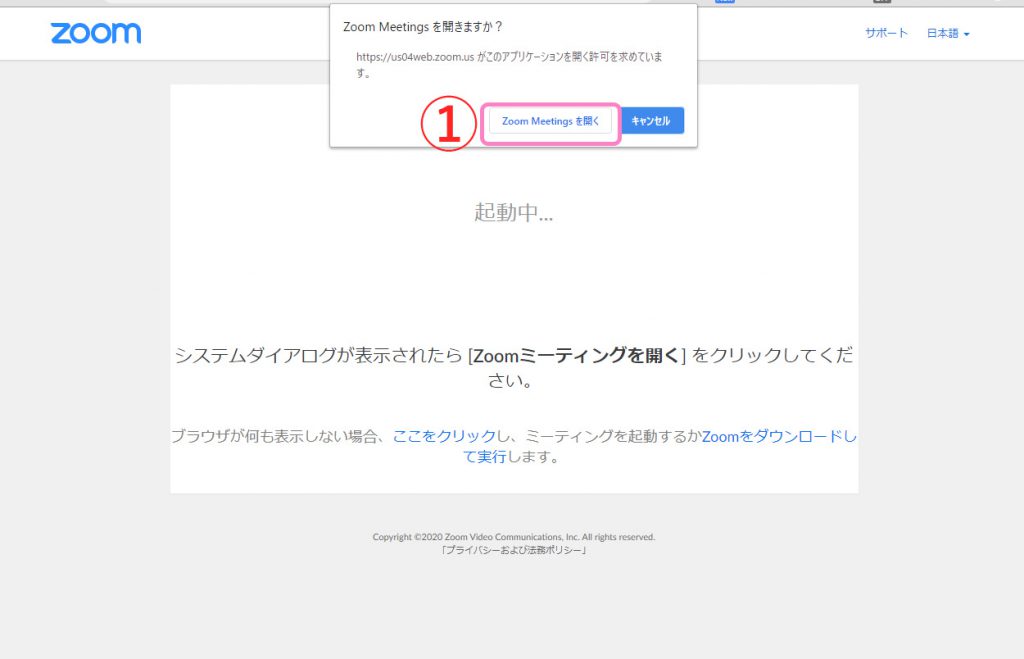Screen dimensions: 1024x659
Task: Click the Copyright ©2020 Zoom Video Communications text
Action: click(x=513, y=537)
